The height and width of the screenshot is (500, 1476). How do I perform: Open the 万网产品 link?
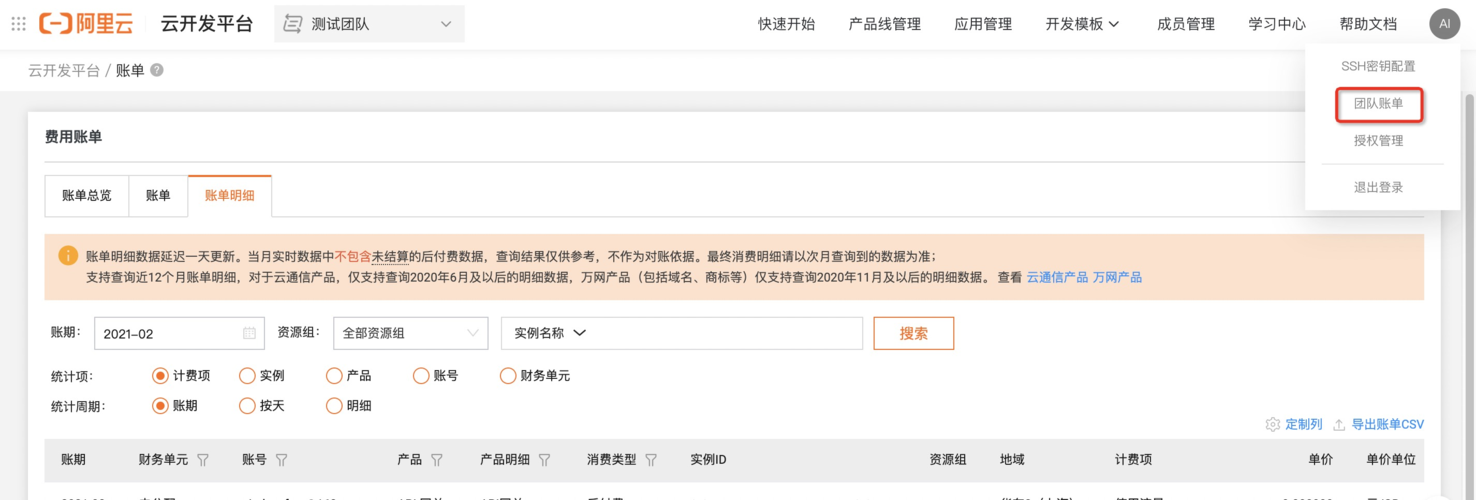pyautogui.click(x=1117, y=277)
